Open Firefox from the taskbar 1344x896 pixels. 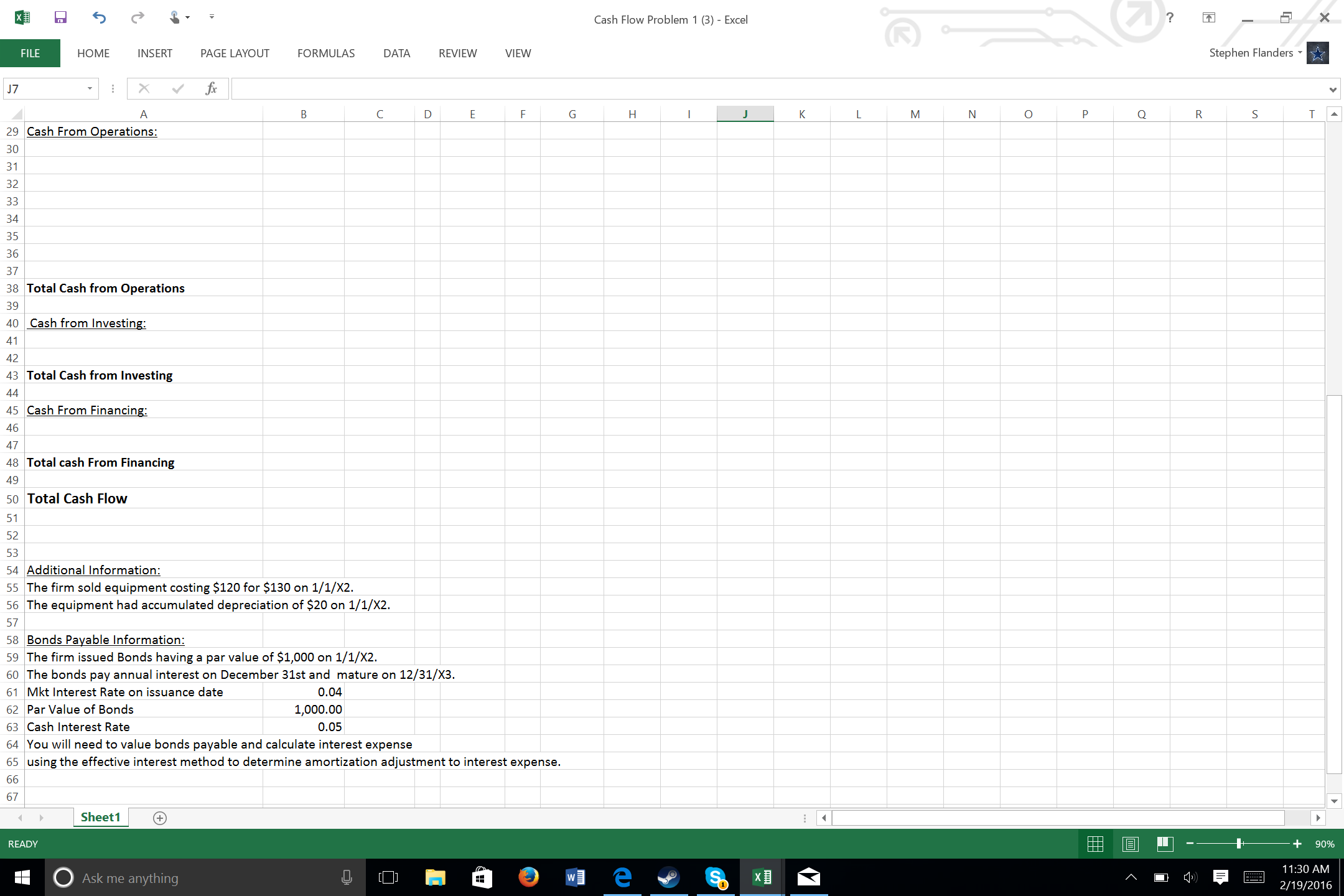528,877
